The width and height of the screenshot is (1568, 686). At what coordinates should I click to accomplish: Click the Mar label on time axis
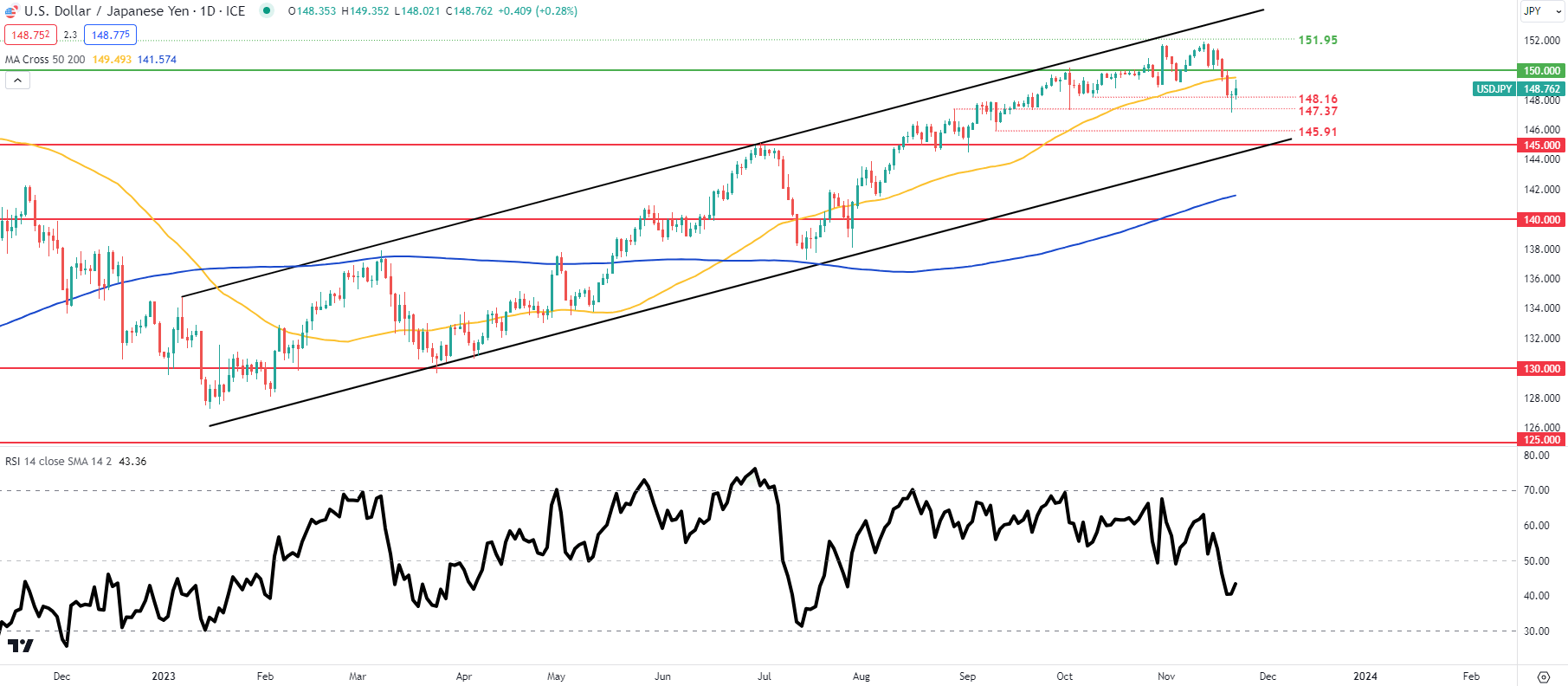point(358,676)
